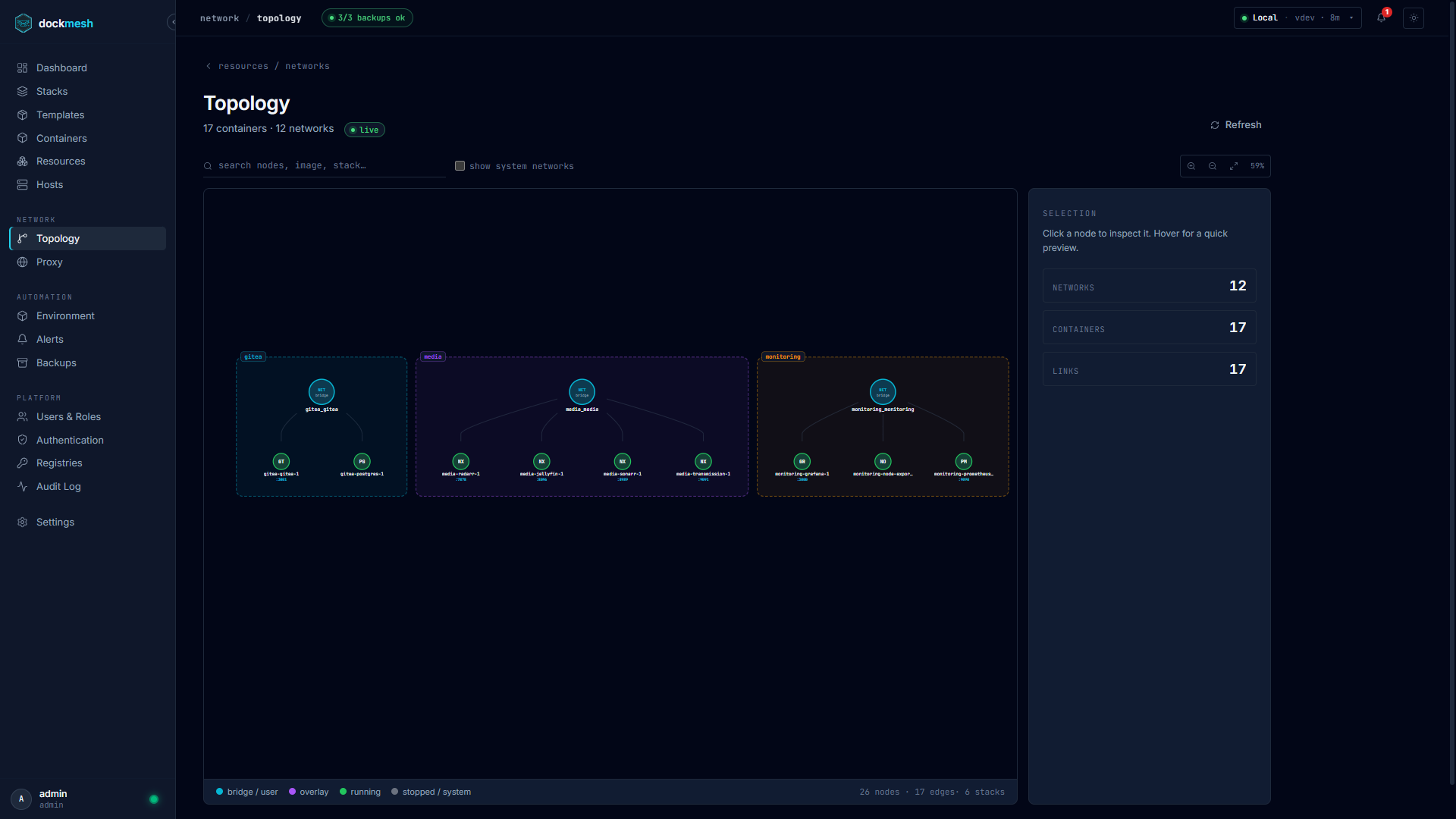The height and width of the screenshot is (819, 1456).
Task: Go to Templates in sidebar
Action: 87,115
